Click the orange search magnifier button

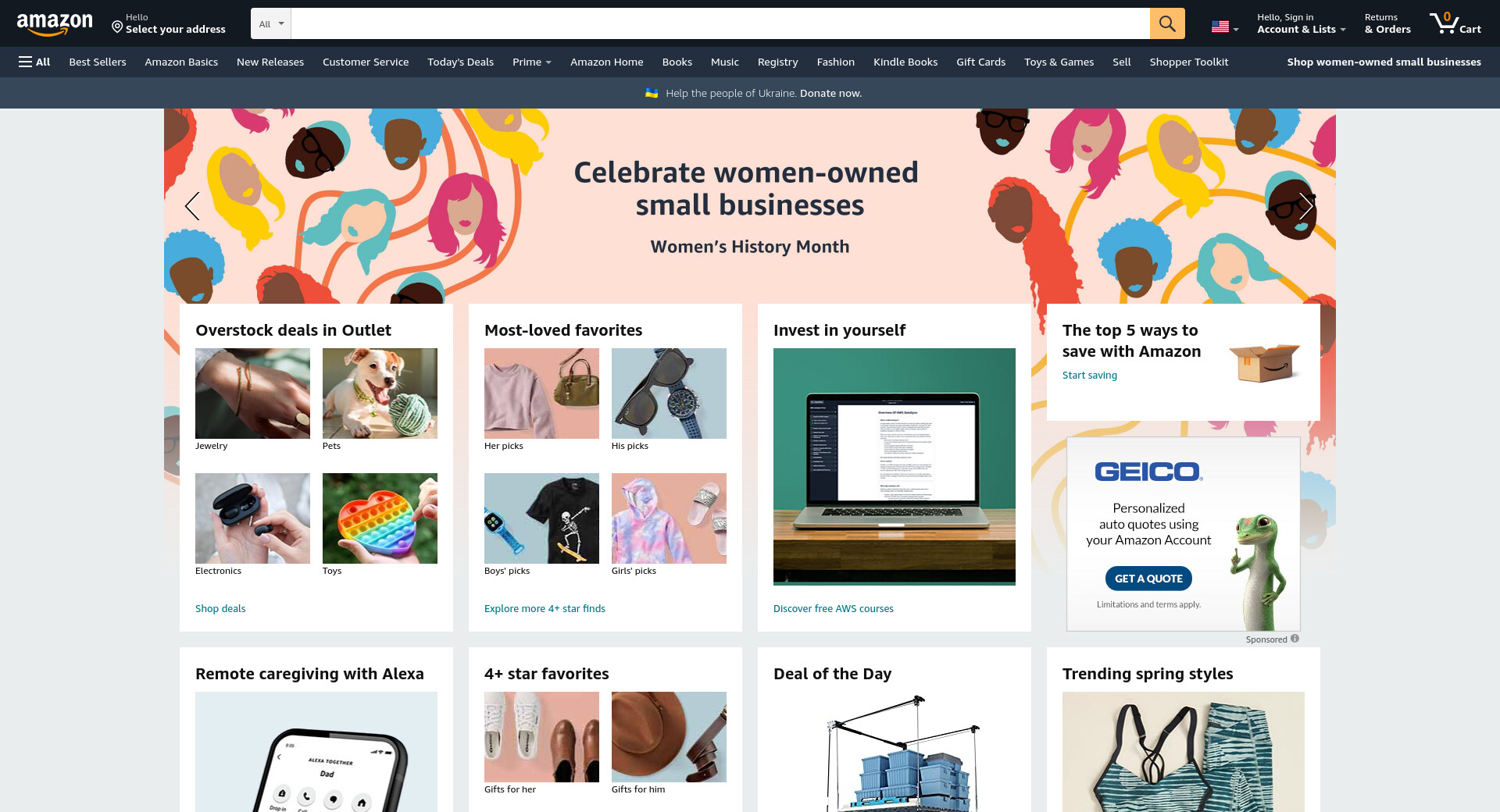[x=1167, y=23]
